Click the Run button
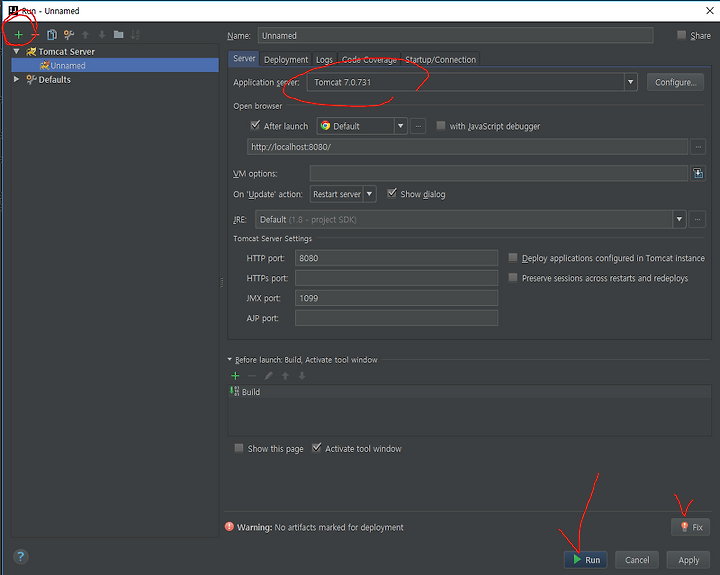 pyautogui.click(x=585, y=560)
